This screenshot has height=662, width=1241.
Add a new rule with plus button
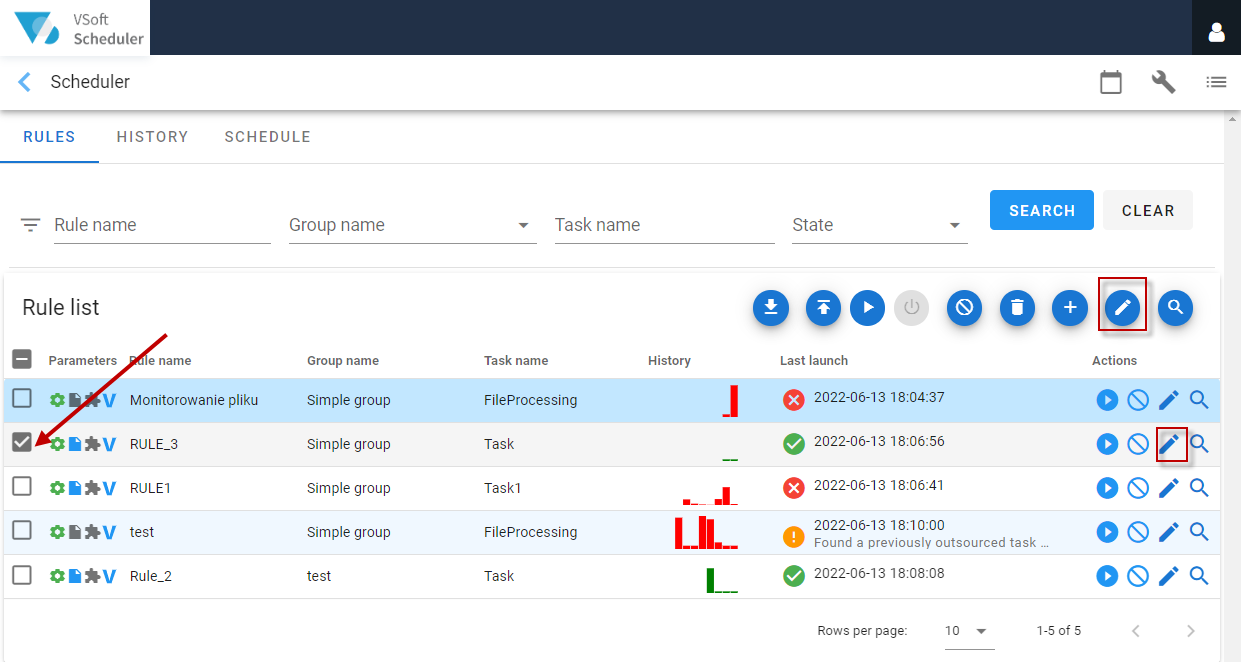pos(1070,307)
